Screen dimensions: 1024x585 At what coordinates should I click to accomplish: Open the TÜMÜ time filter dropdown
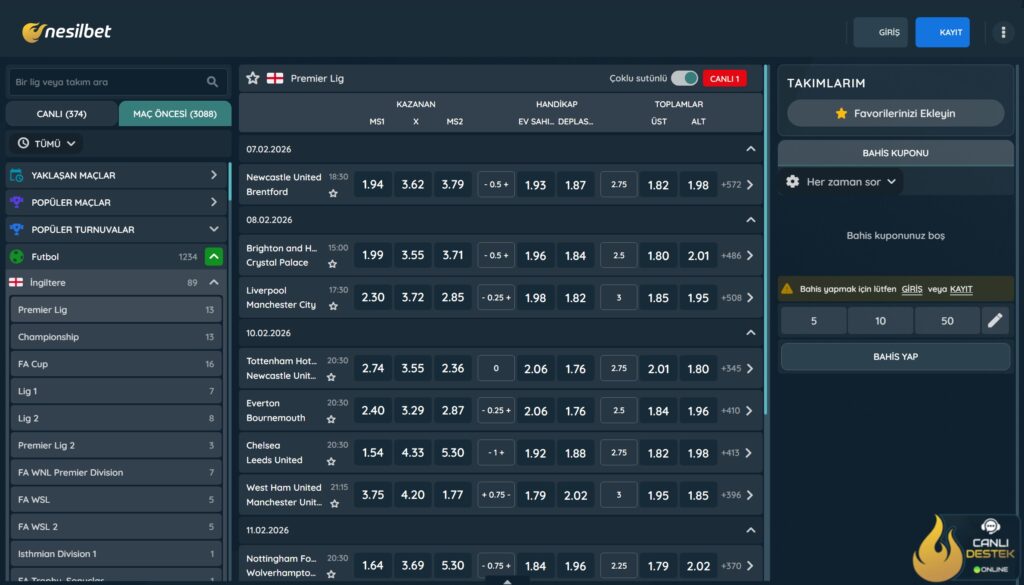[x=47, y=143]
